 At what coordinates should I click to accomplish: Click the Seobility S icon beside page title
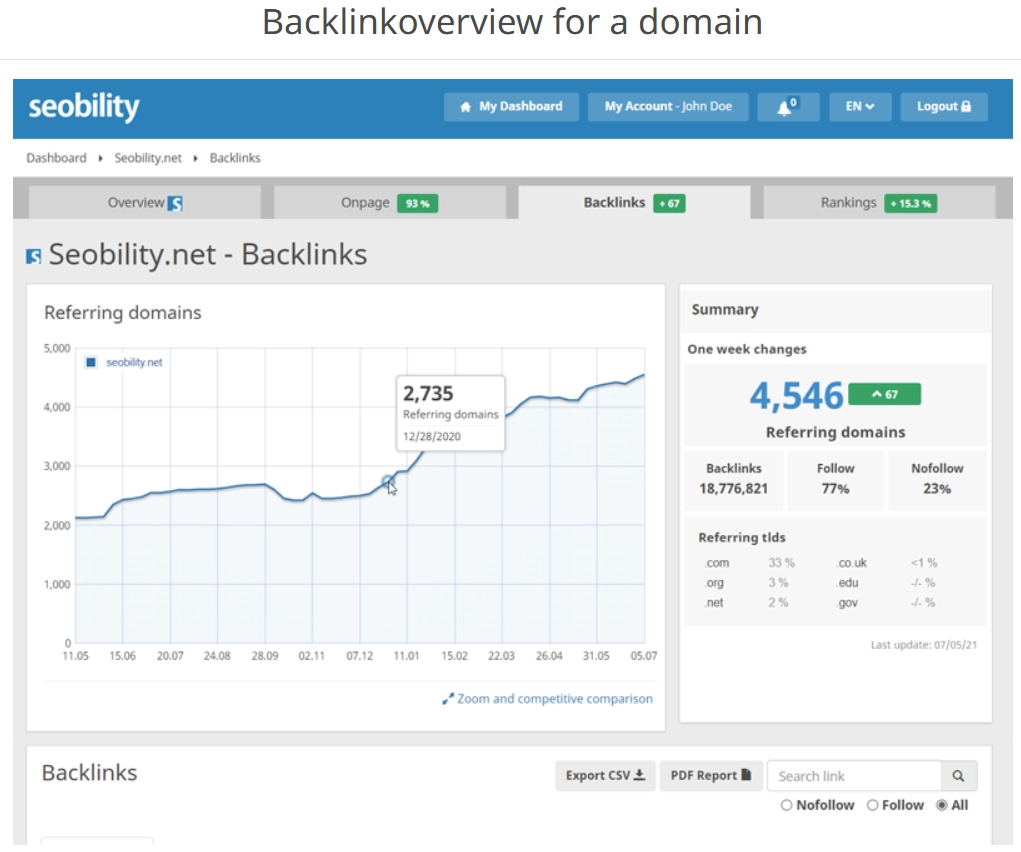34,256
